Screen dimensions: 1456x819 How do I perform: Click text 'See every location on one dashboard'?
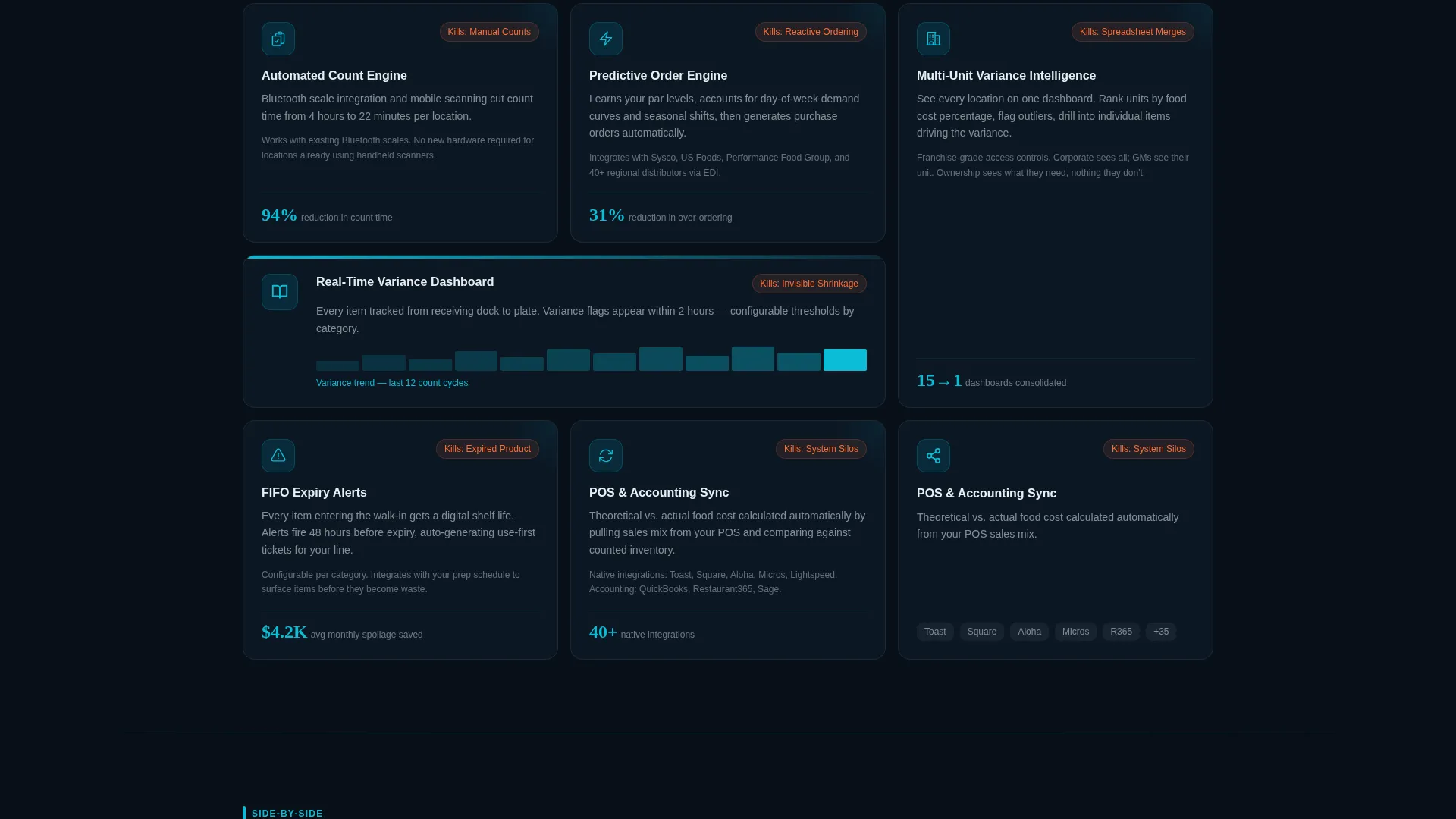pos(1006,99)
